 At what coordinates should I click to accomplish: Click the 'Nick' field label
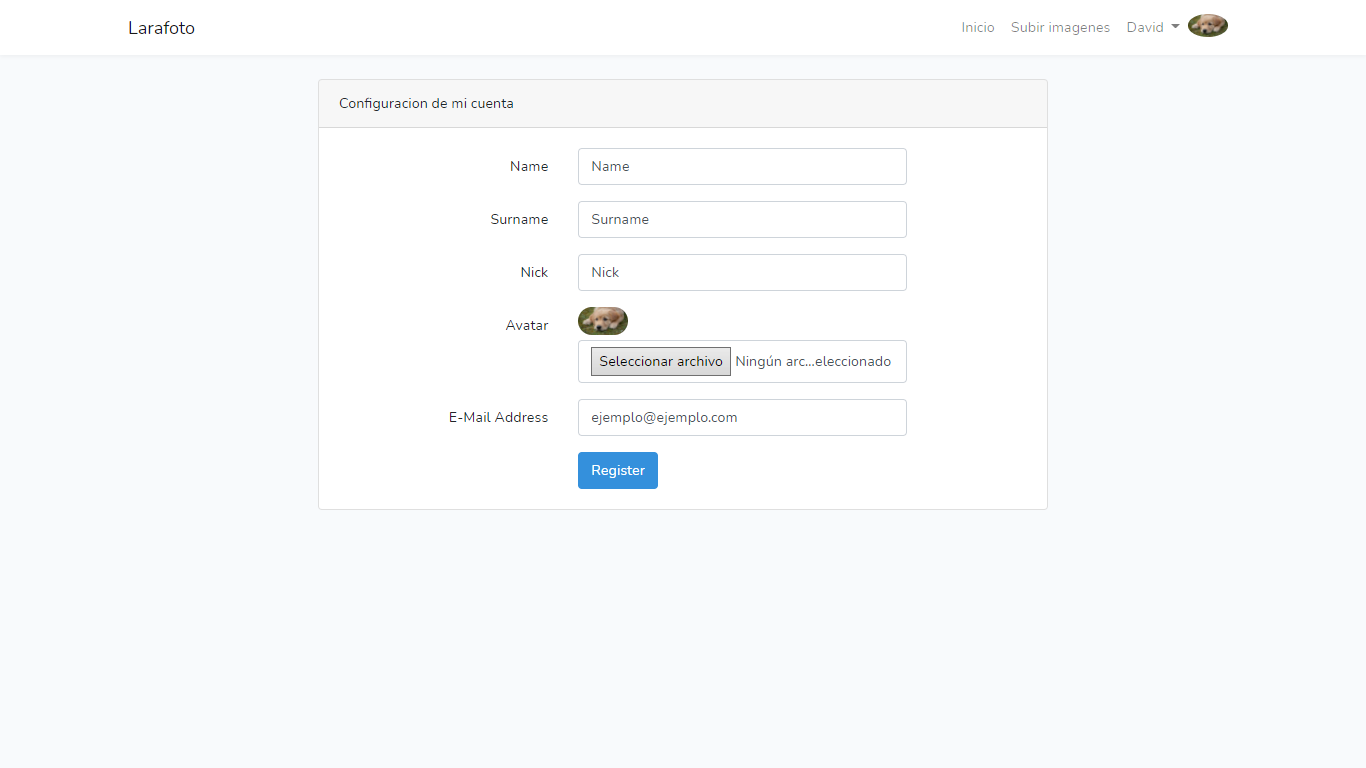coord(534,273)
